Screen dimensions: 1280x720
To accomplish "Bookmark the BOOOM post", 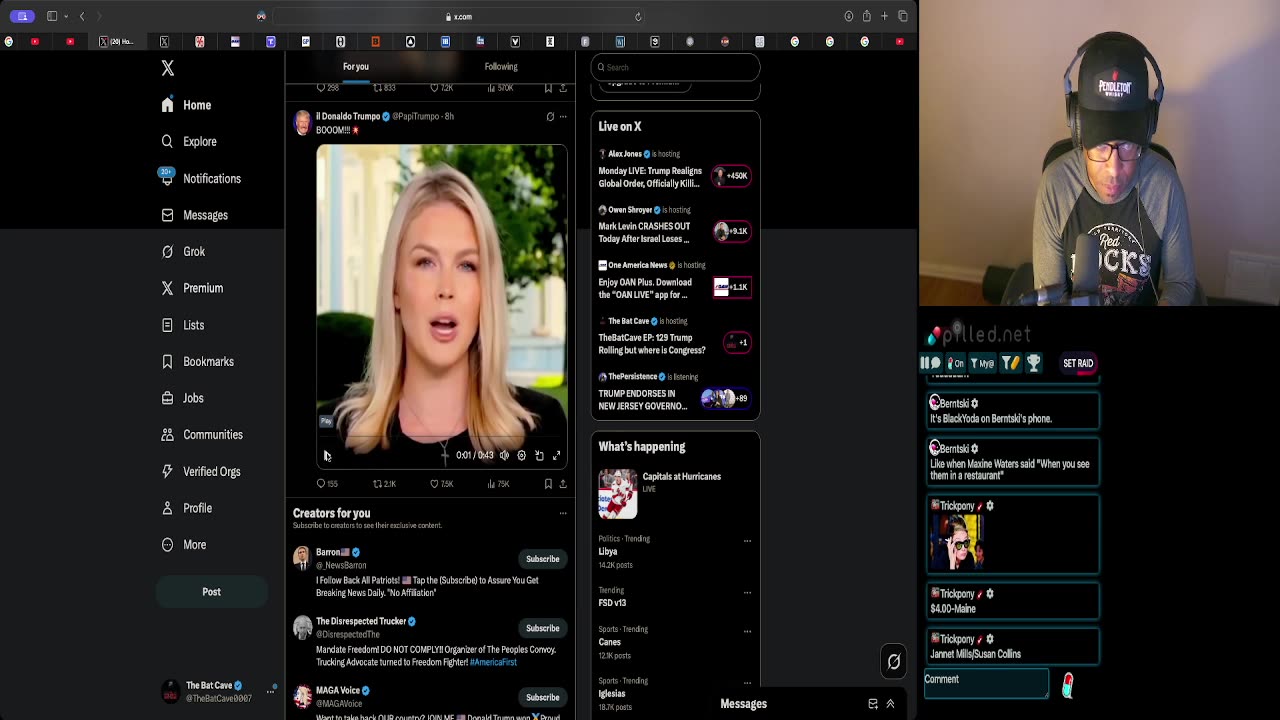I will (548, 484).
